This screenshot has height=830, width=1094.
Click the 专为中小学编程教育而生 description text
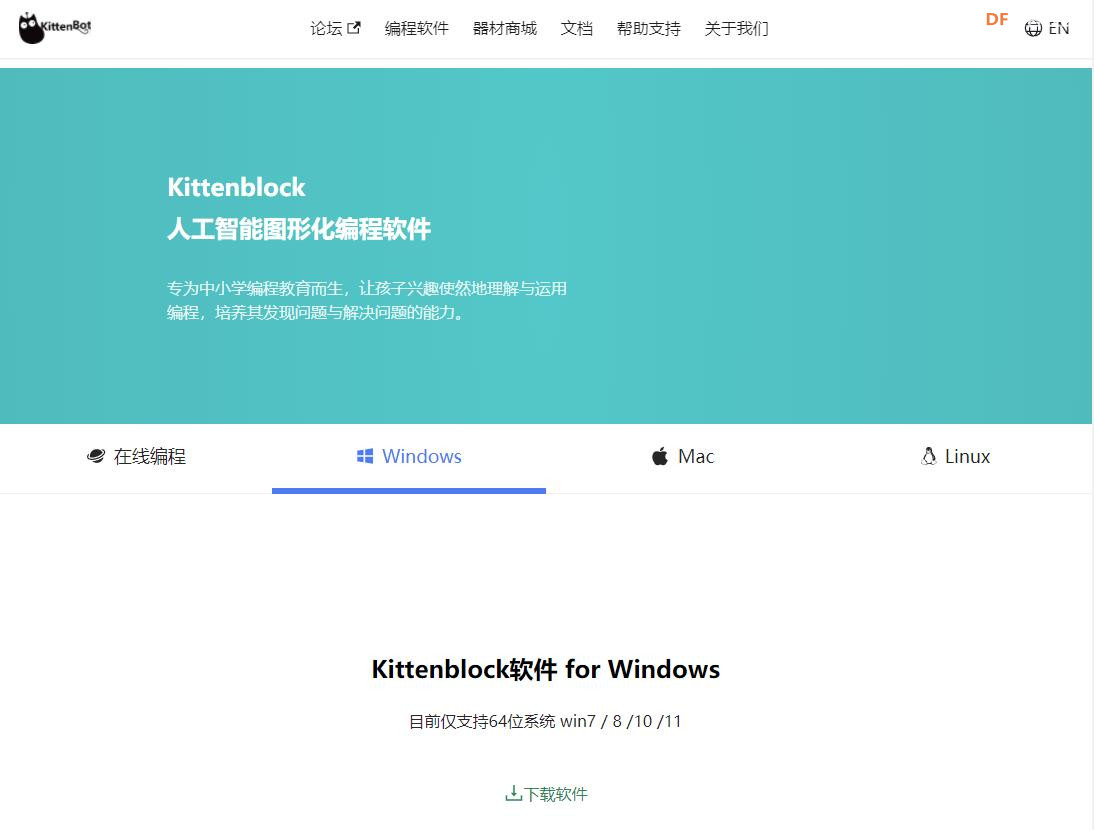366,301
